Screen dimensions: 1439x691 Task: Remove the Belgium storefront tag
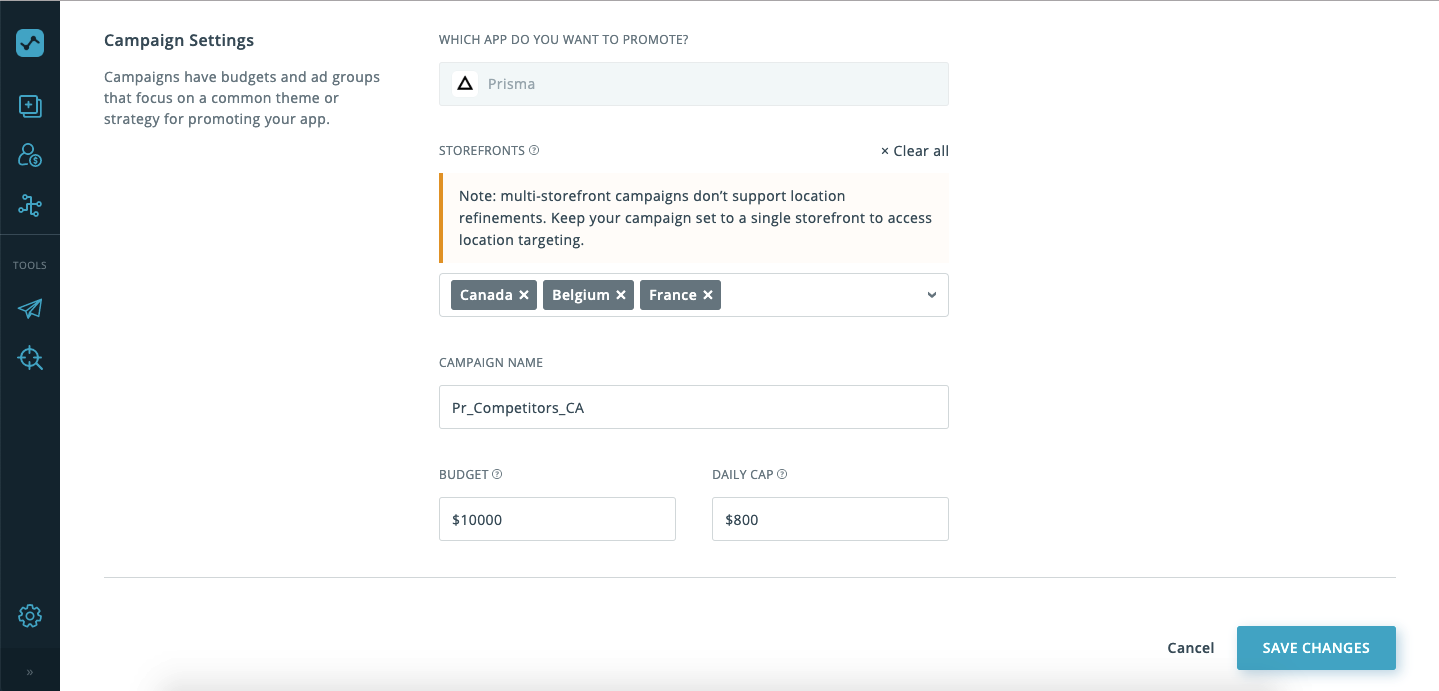621,295
